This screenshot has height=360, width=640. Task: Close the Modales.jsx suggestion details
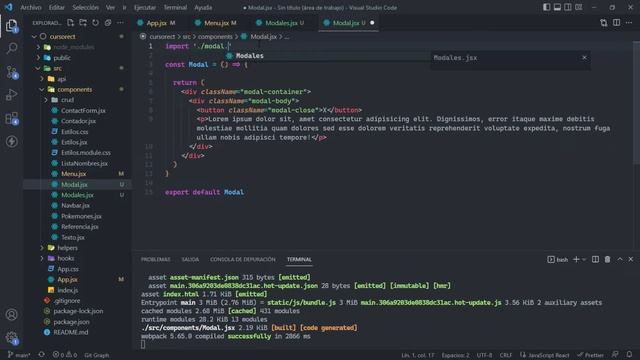[584, 58]
